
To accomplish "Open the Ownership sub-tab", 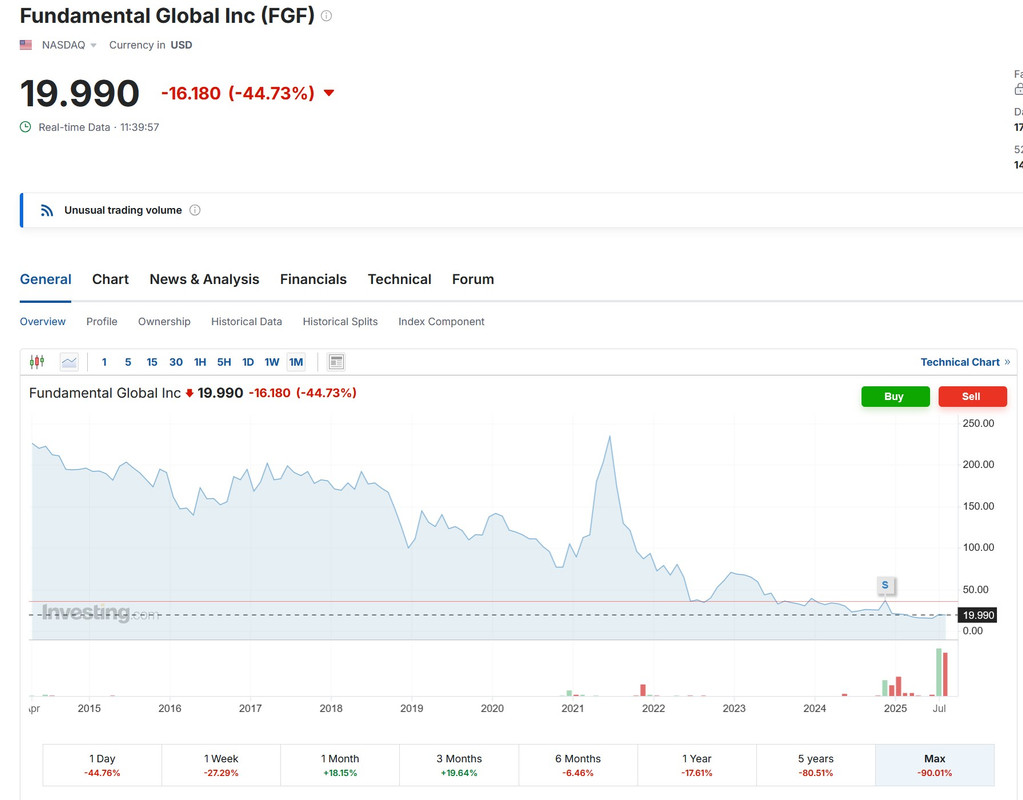I will 164,322.
